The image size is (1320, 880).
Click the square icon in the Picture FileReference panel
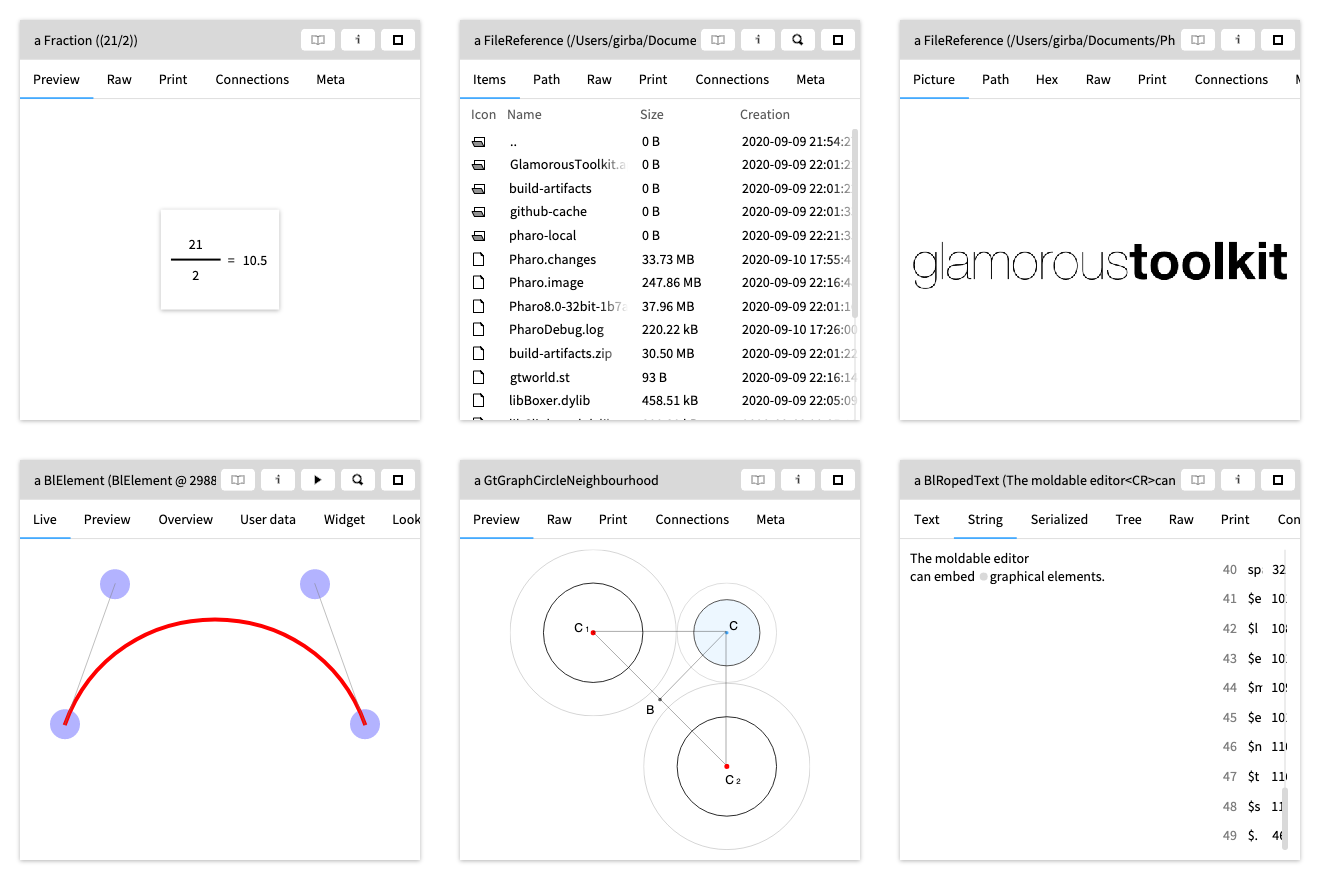[x=1278, y=40]
